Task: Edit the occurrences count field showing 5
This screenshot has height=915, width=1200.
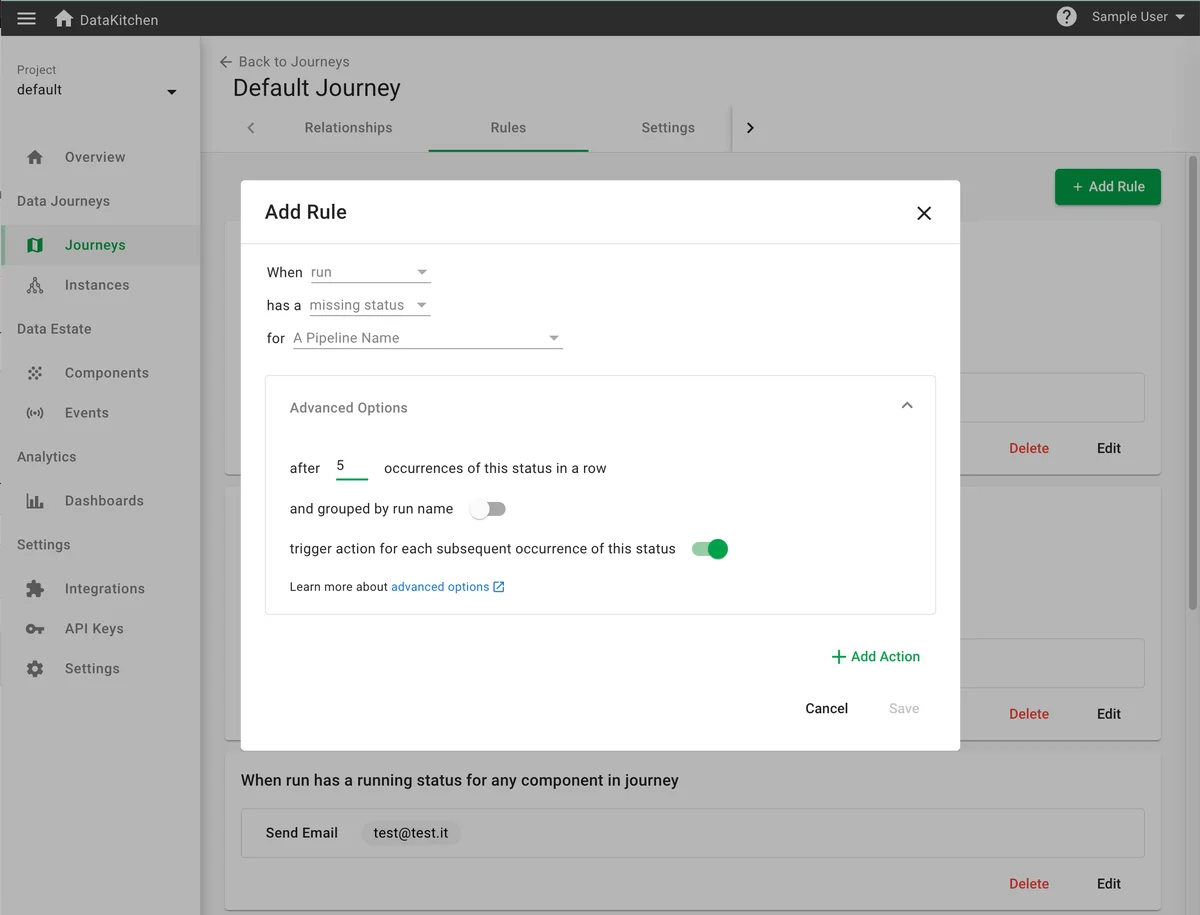Action: (351, 466)
